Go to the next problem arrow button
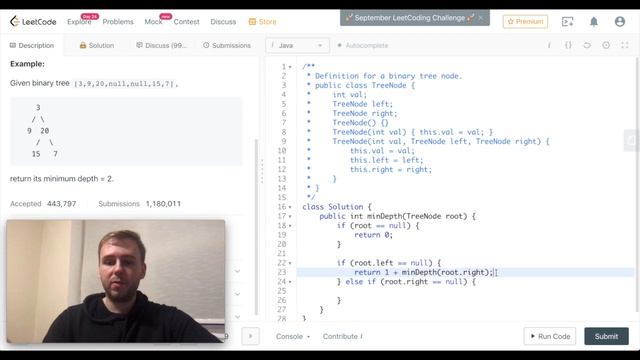 (250, 336)
